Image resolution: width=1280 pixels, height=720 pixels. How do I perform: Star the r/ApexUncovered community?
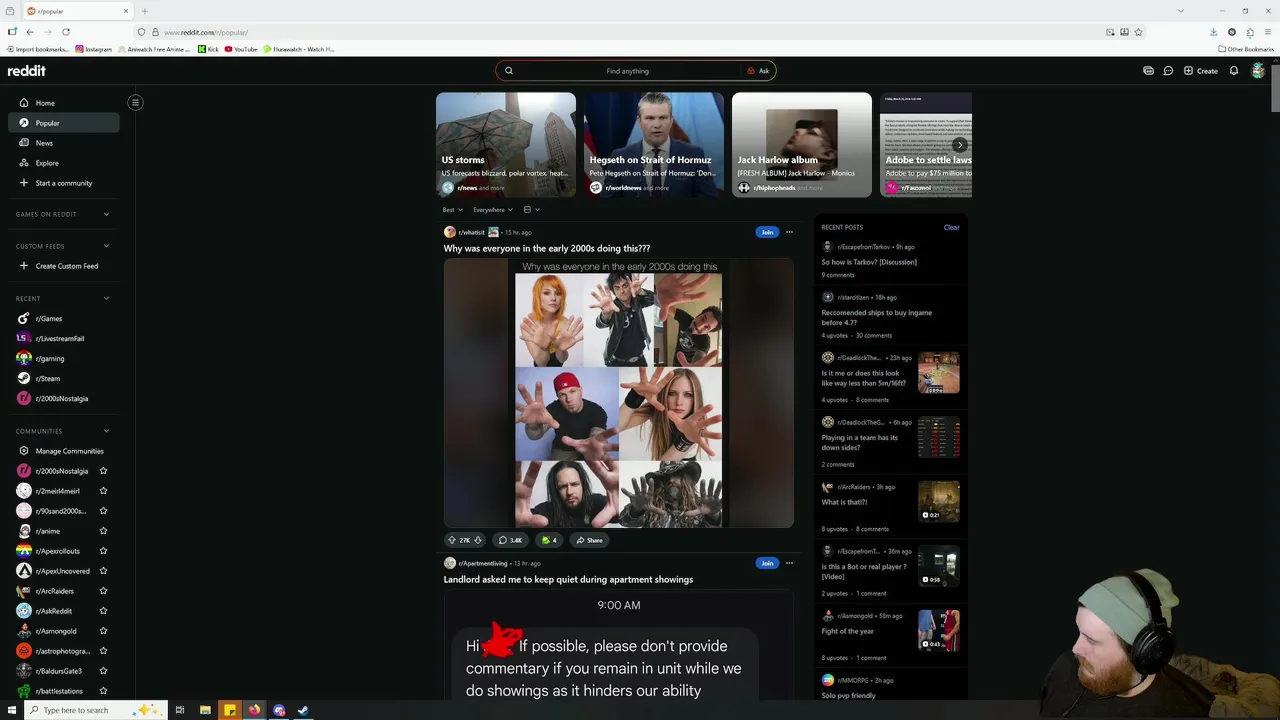point(103,571)
